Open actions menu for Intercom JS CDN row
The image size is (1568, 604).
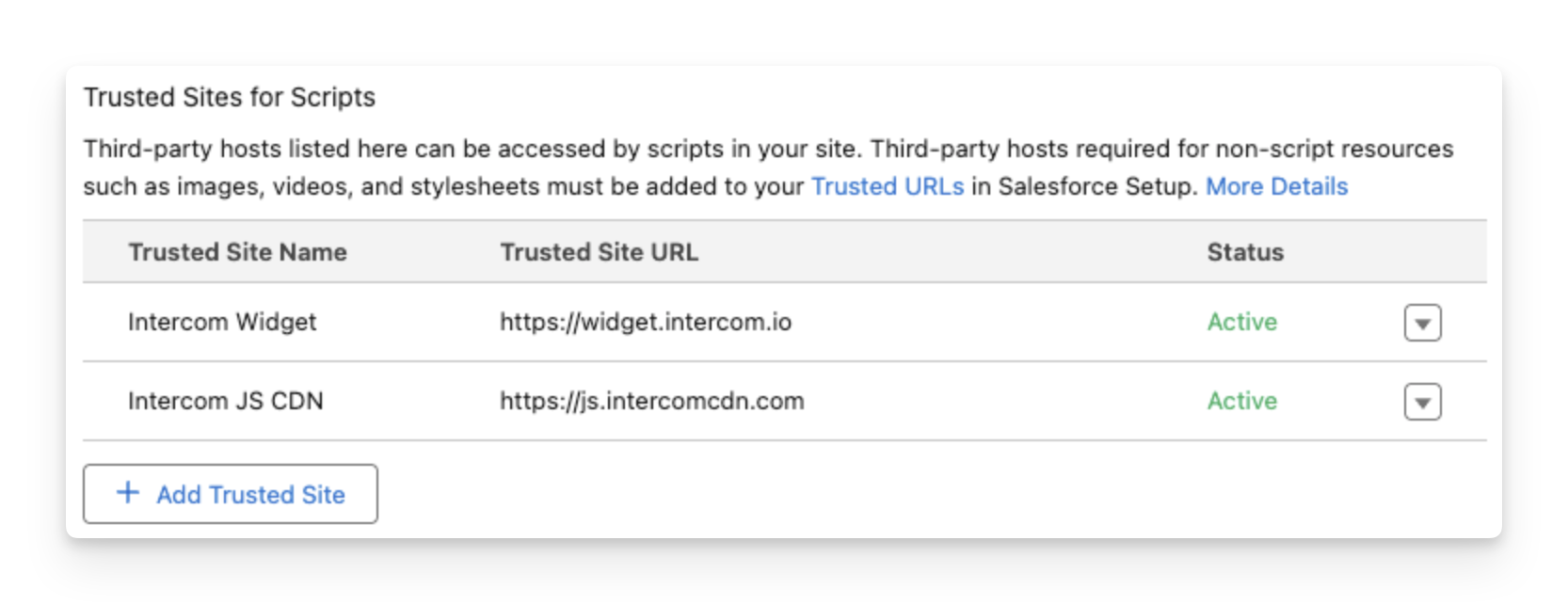(1422, 402)
